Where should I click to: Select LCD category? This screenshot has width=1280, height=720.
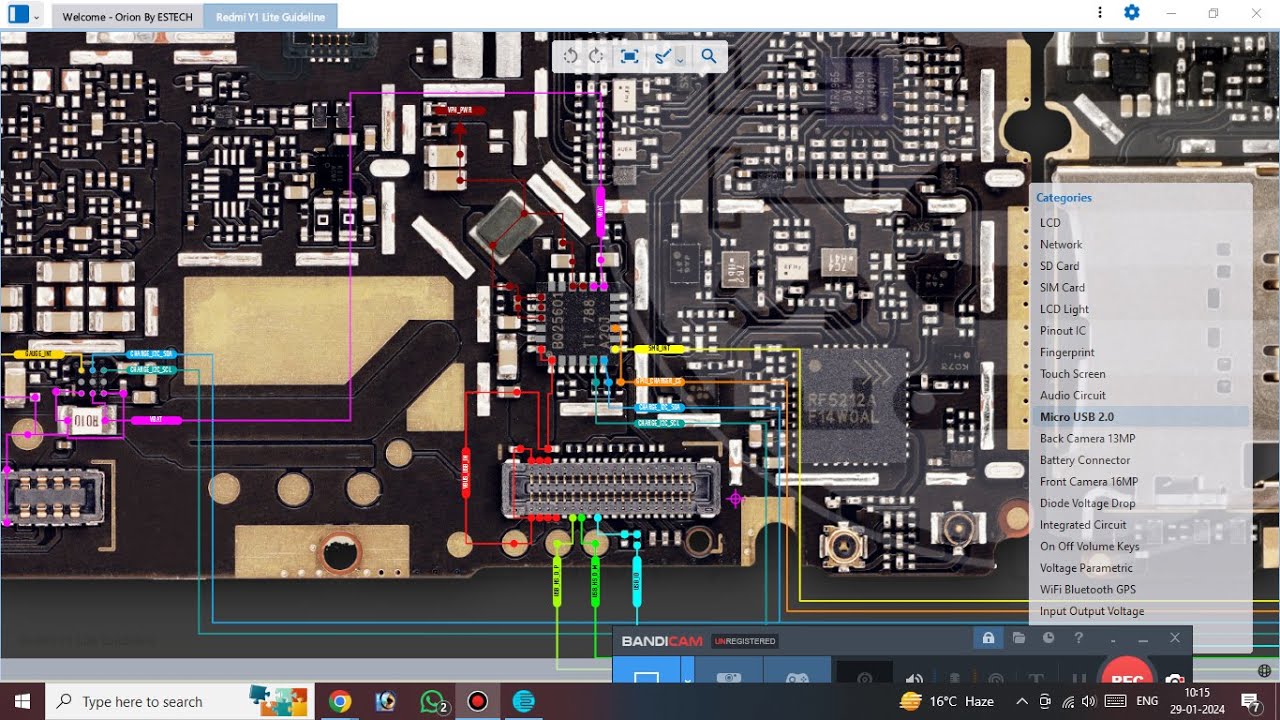point(1050,223)
